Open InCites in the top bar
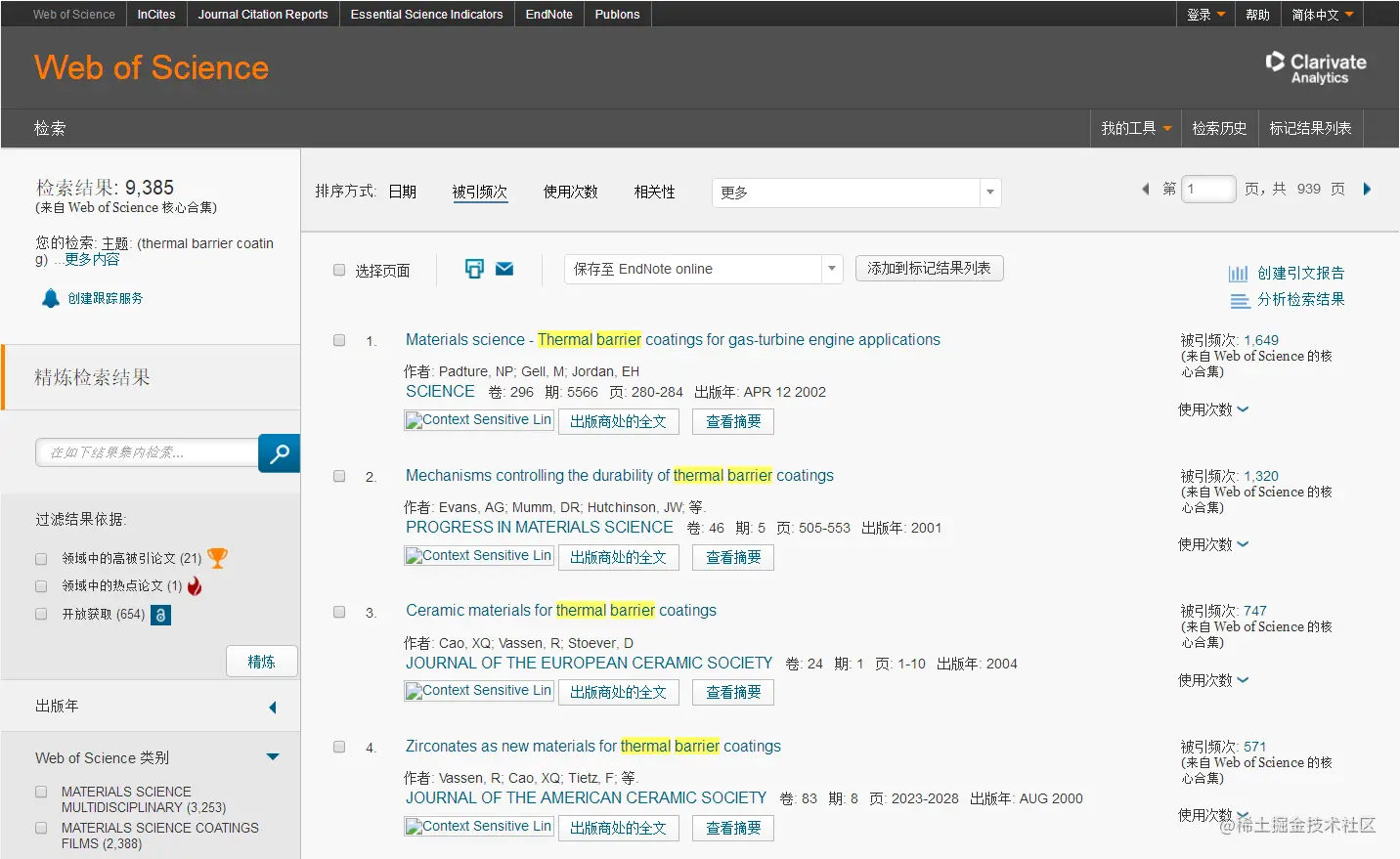The height and width of the screenshot is (859, 1400). point(156,15)
